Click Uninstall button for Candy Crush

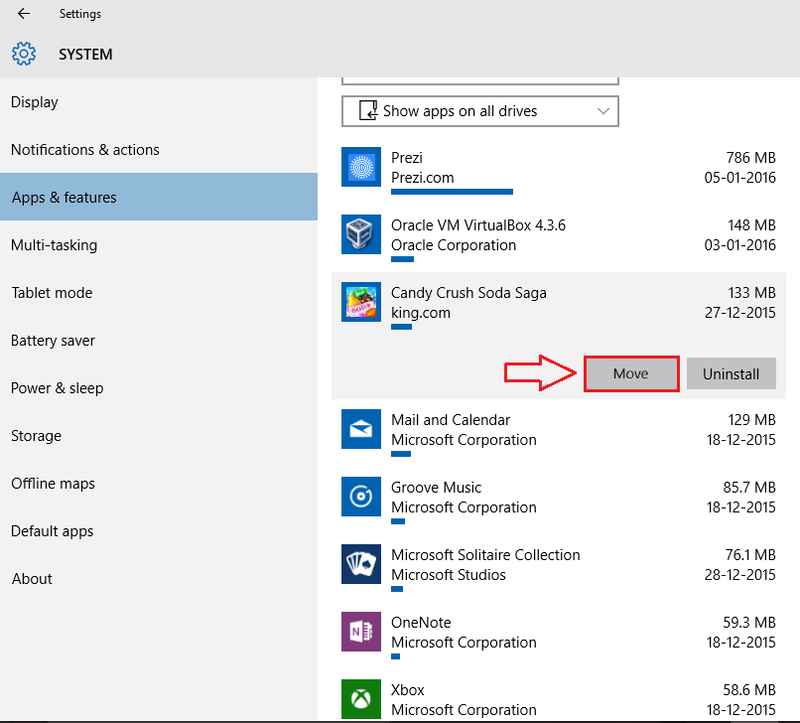[731, 373]
